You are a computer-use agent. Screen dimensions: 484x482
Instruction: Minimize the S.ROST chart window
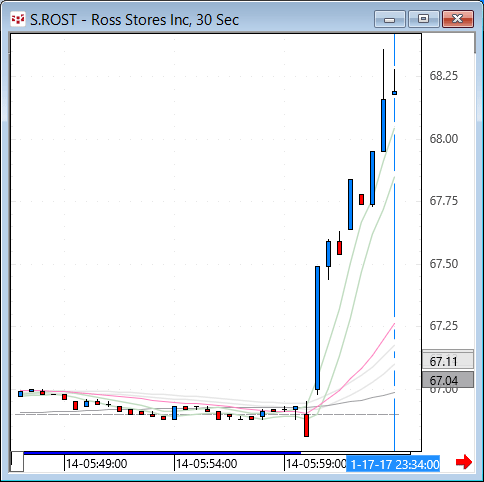[x=390, y=19]
